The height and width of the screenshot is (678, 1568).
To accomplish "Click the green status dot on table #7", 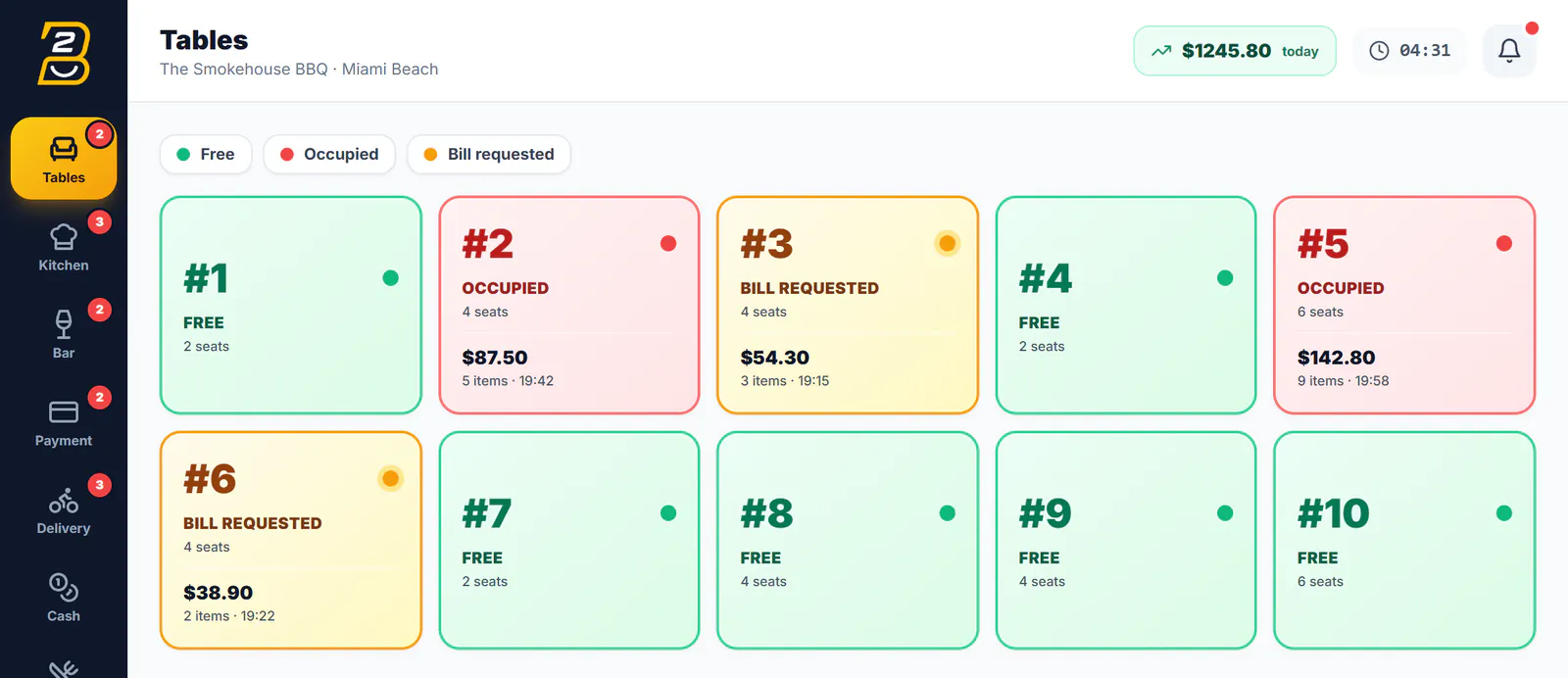I will pyautogui.click(x=668, y=513).
